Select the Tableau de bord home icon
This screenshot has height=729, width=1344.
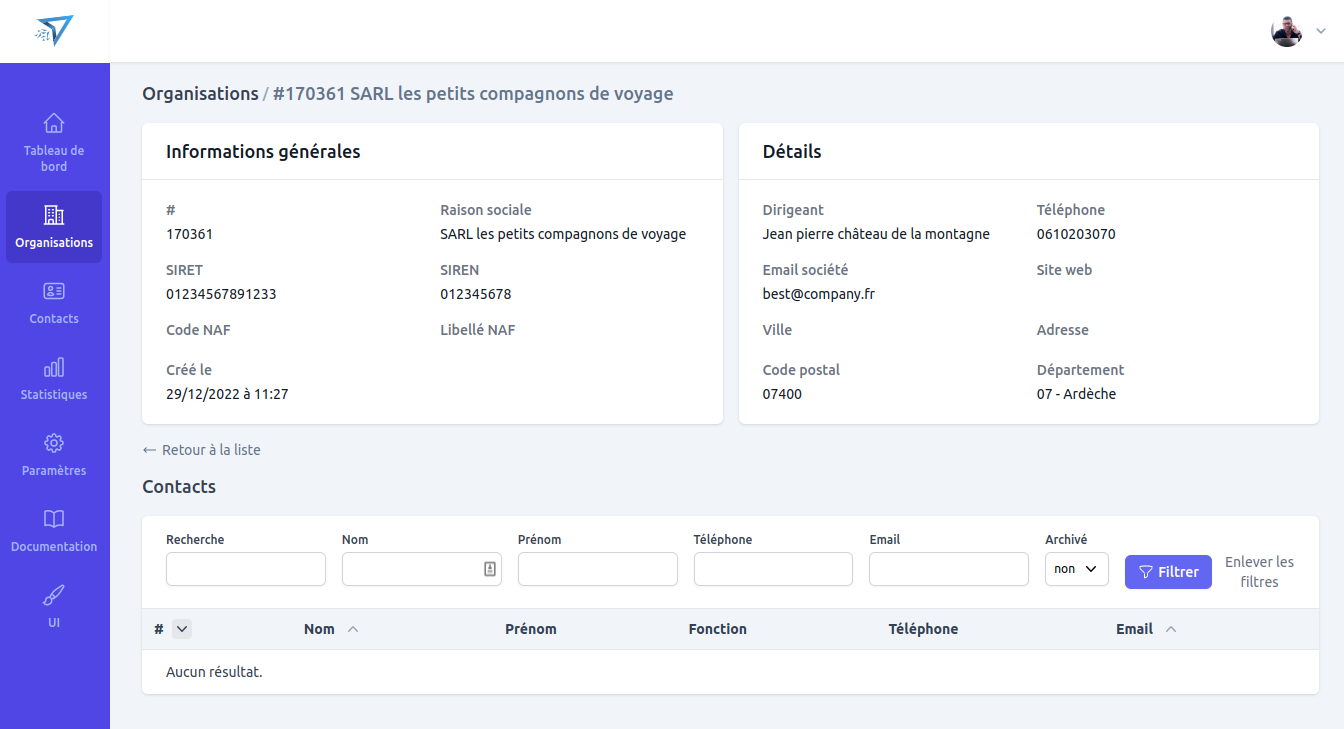[x=54, y=122]
